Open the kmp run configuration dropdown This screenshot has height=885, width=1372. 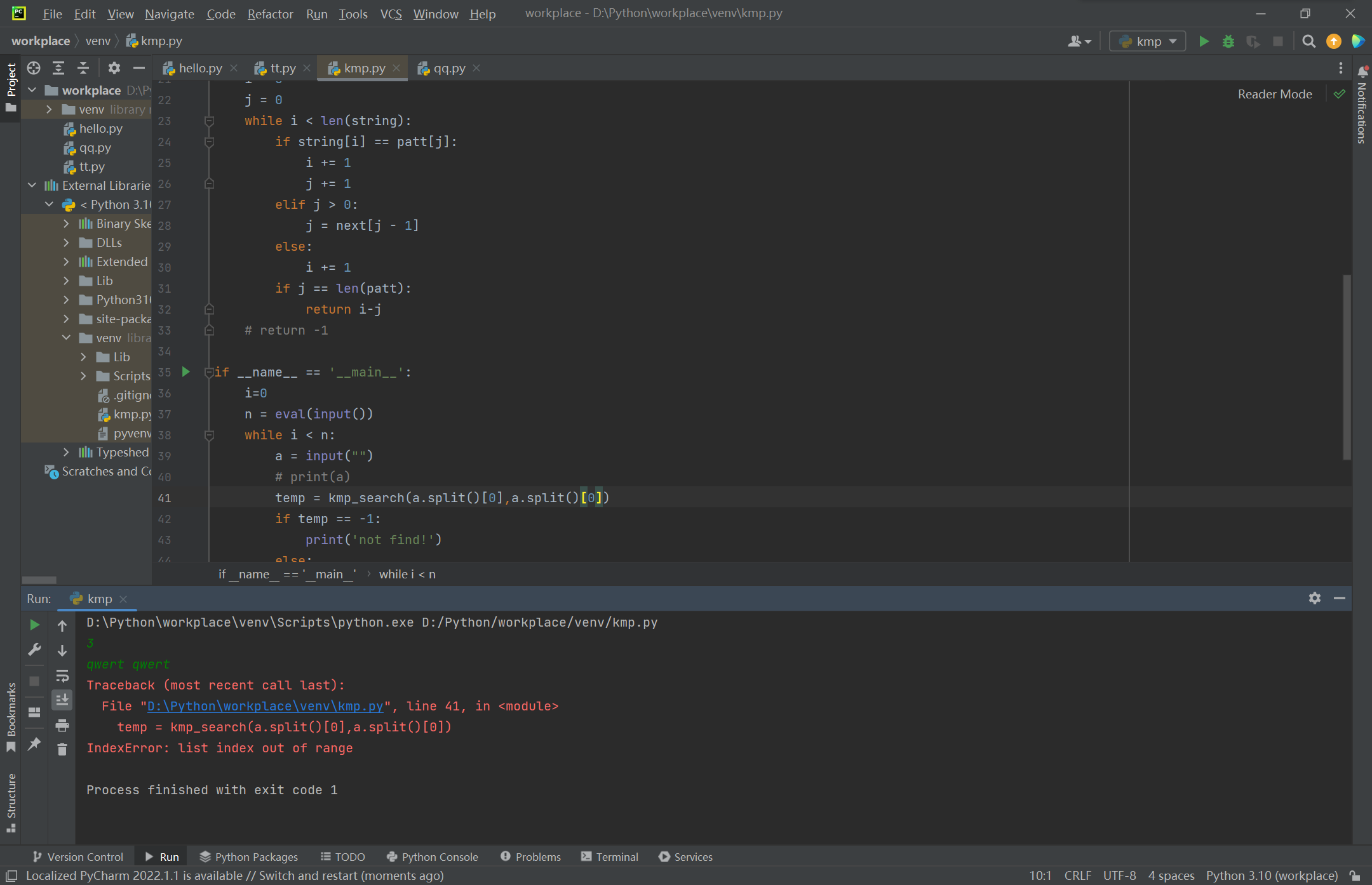[x=1148, y=41]
